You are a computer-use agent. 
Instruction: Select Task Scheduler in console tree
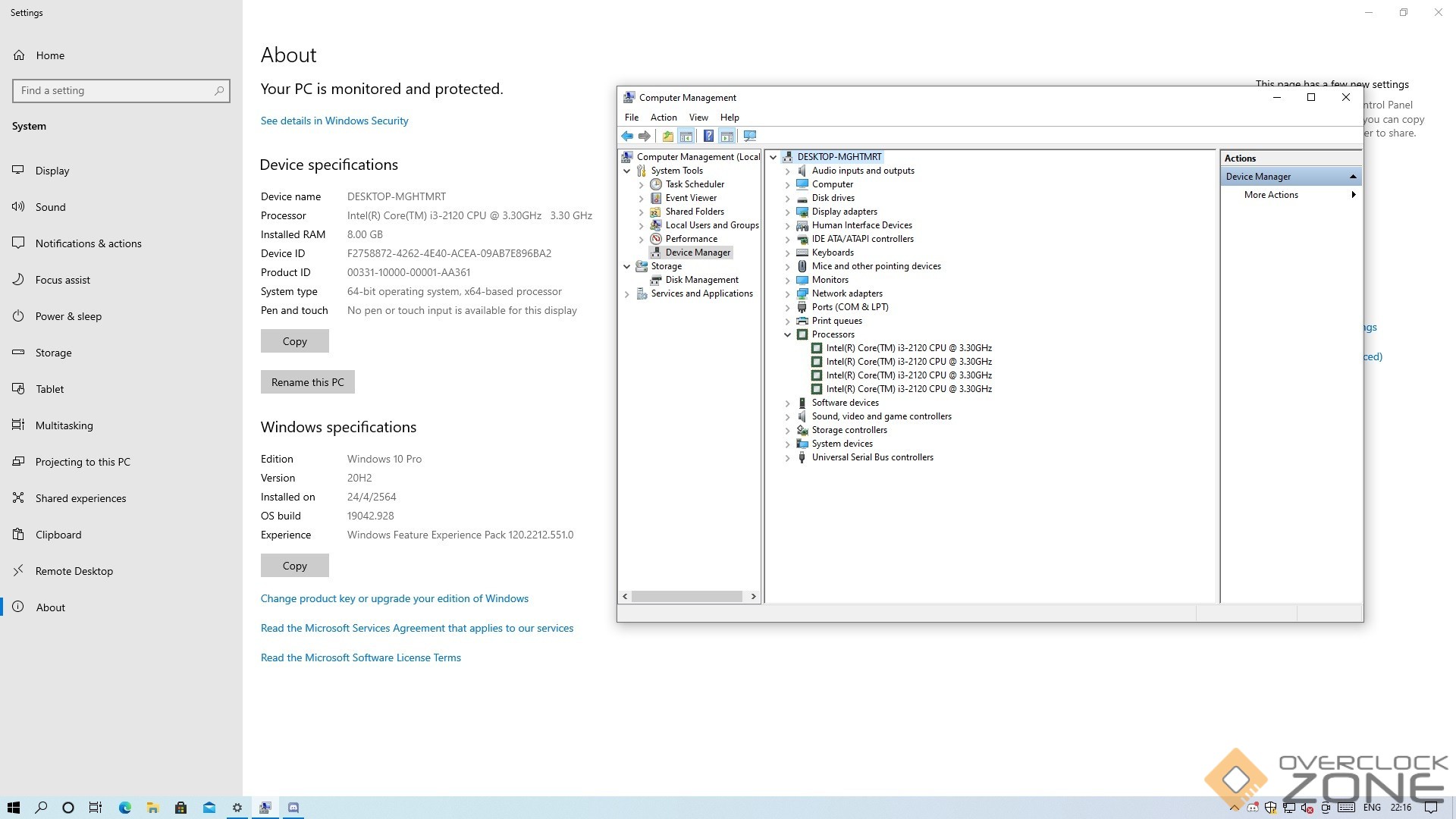(695, 184)
